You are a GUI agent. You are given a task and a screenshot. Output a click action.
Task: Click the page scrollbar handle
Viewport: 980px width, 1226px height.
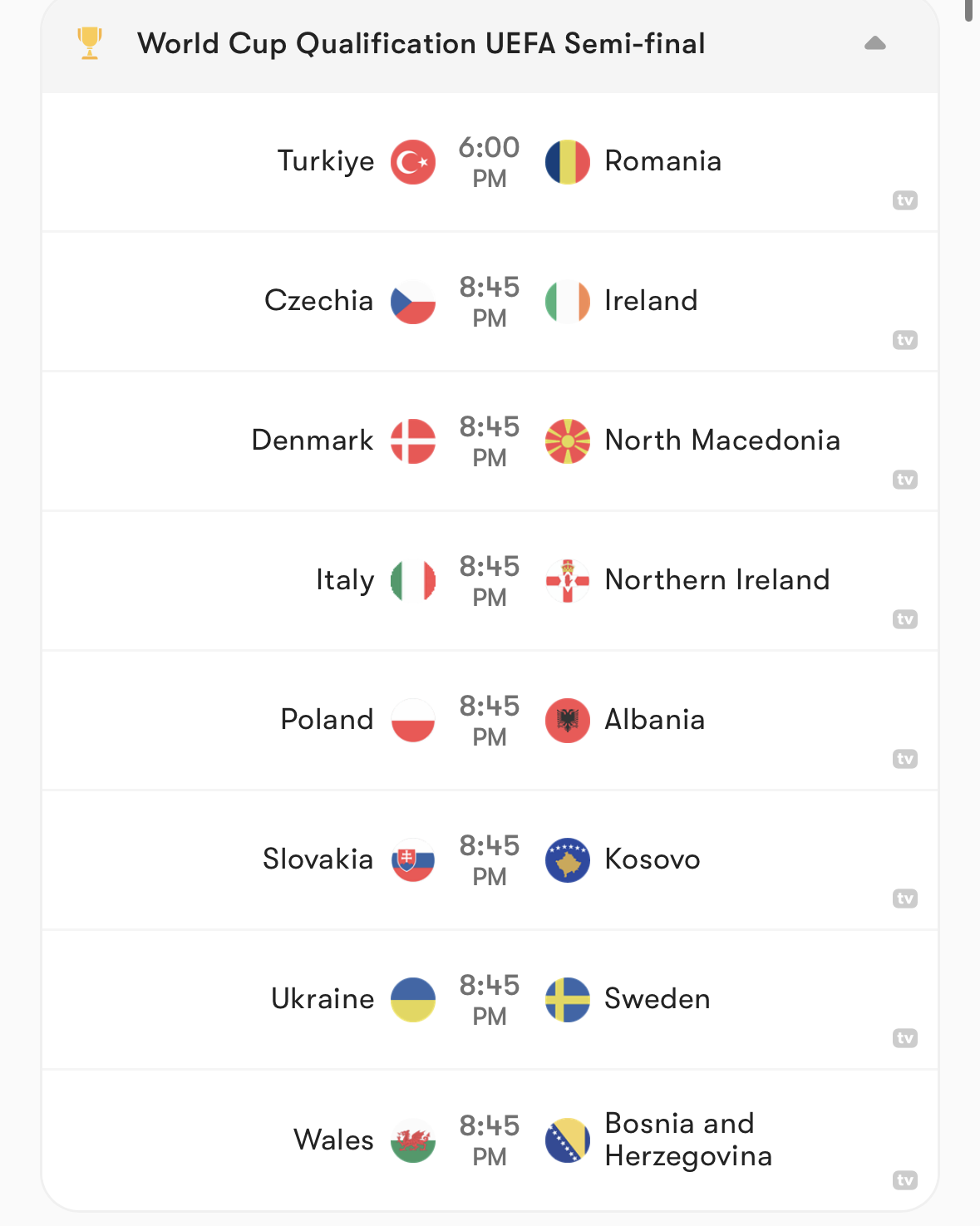(x=969, y=8)
